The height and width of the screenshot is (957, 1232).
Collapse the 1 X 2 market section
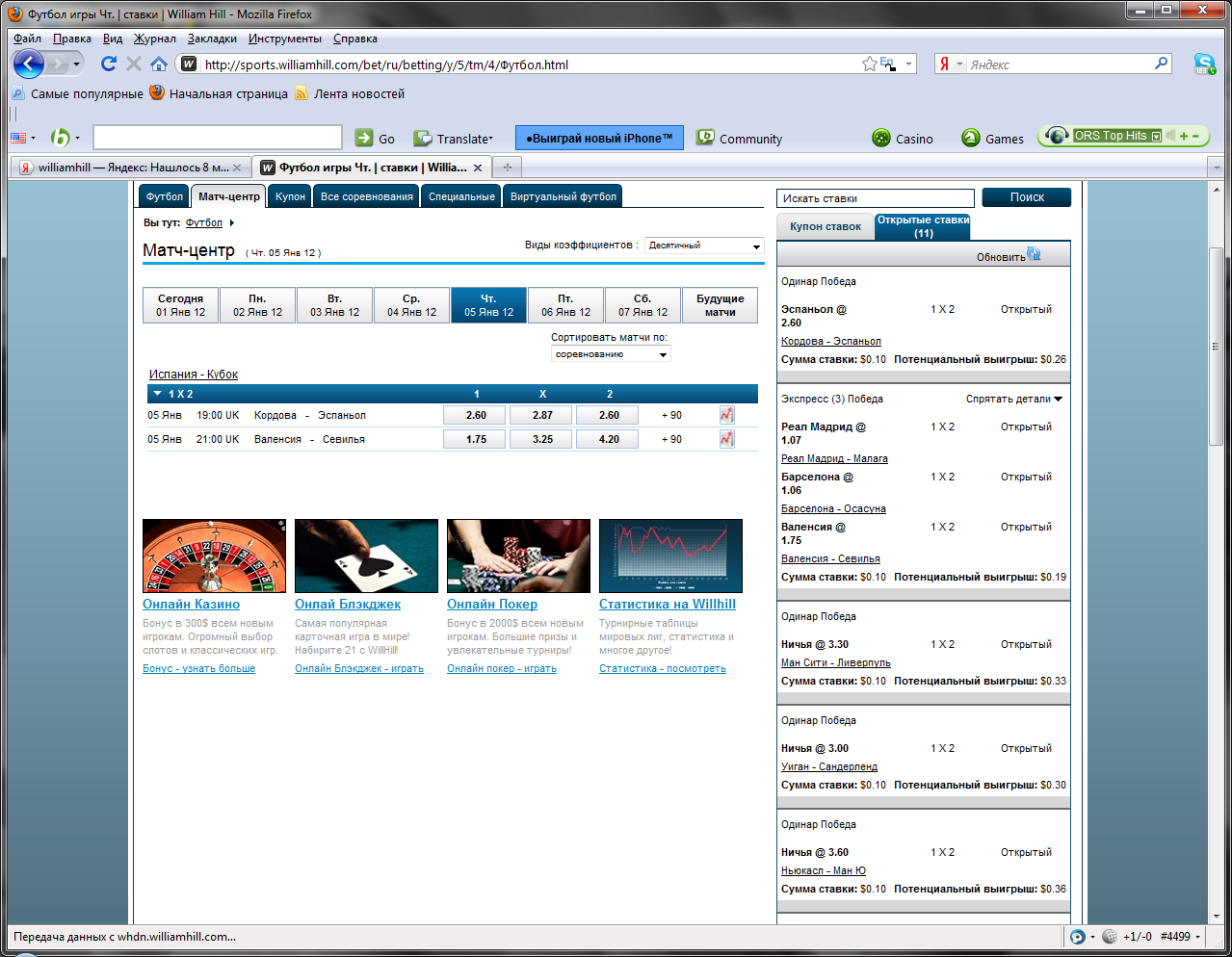158,394
